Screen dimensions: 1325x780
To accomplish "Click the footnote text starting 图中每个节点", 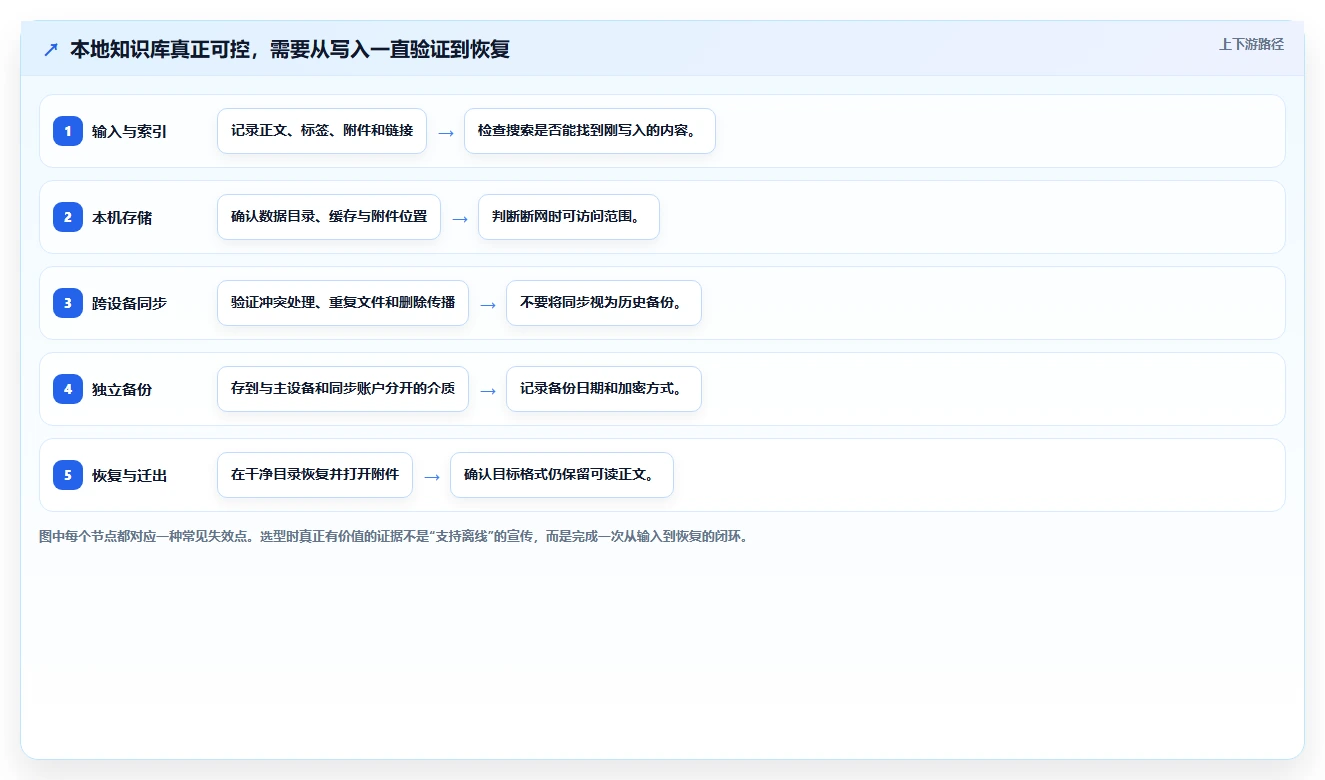I will pyautogui.click(x=394, y=537).
